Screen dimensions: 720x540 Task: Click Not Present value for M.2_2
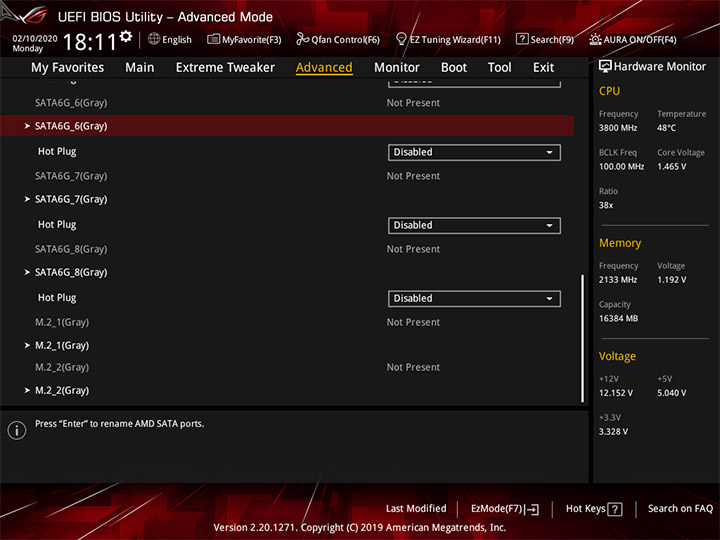413,367
